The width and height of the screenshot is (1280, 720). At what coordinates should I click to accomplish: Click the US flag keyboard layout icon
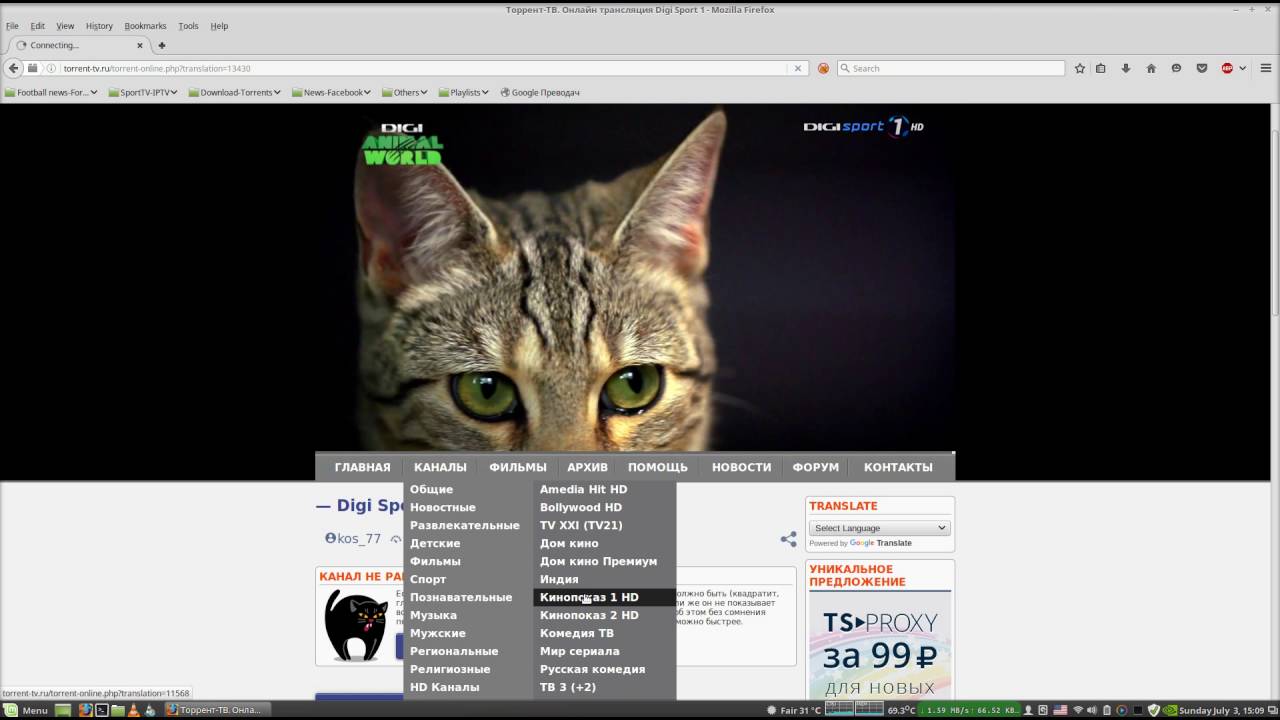point(1060,710)
